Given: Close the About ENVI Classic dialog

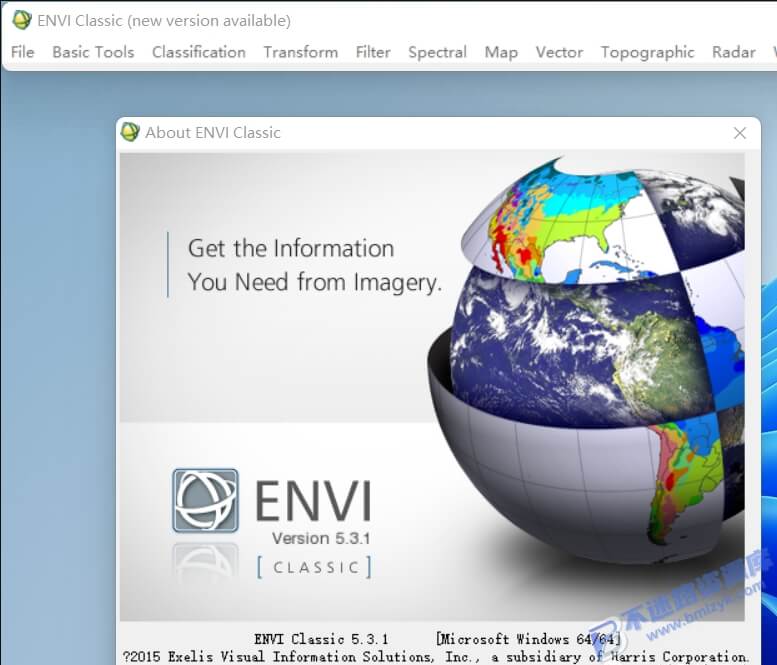Looking at the screenshot, I should (x=739, y=133).
